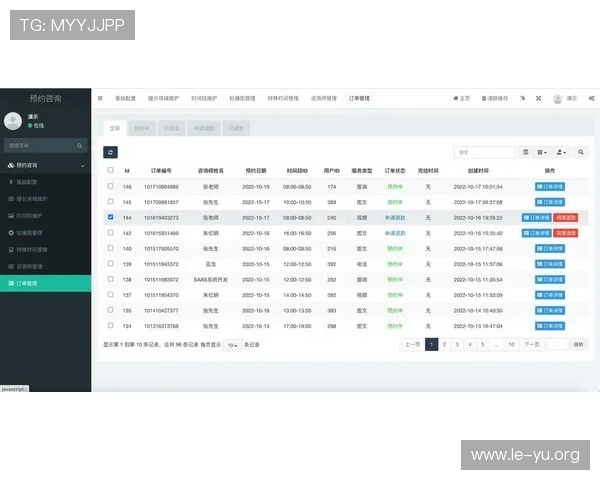Check the select-all checkbox in table header
Image resolution: width=600 pixels, height=480 pixels.
point(110,171)
